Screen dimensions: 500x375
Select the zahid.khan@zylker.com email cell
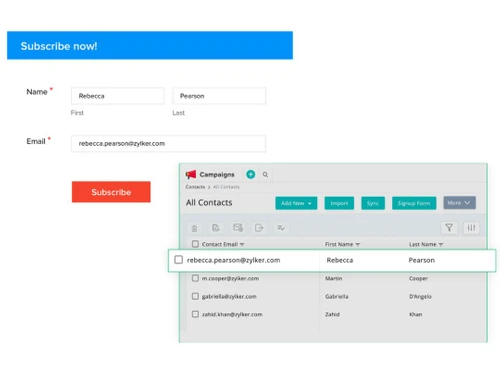coord(232,314)
